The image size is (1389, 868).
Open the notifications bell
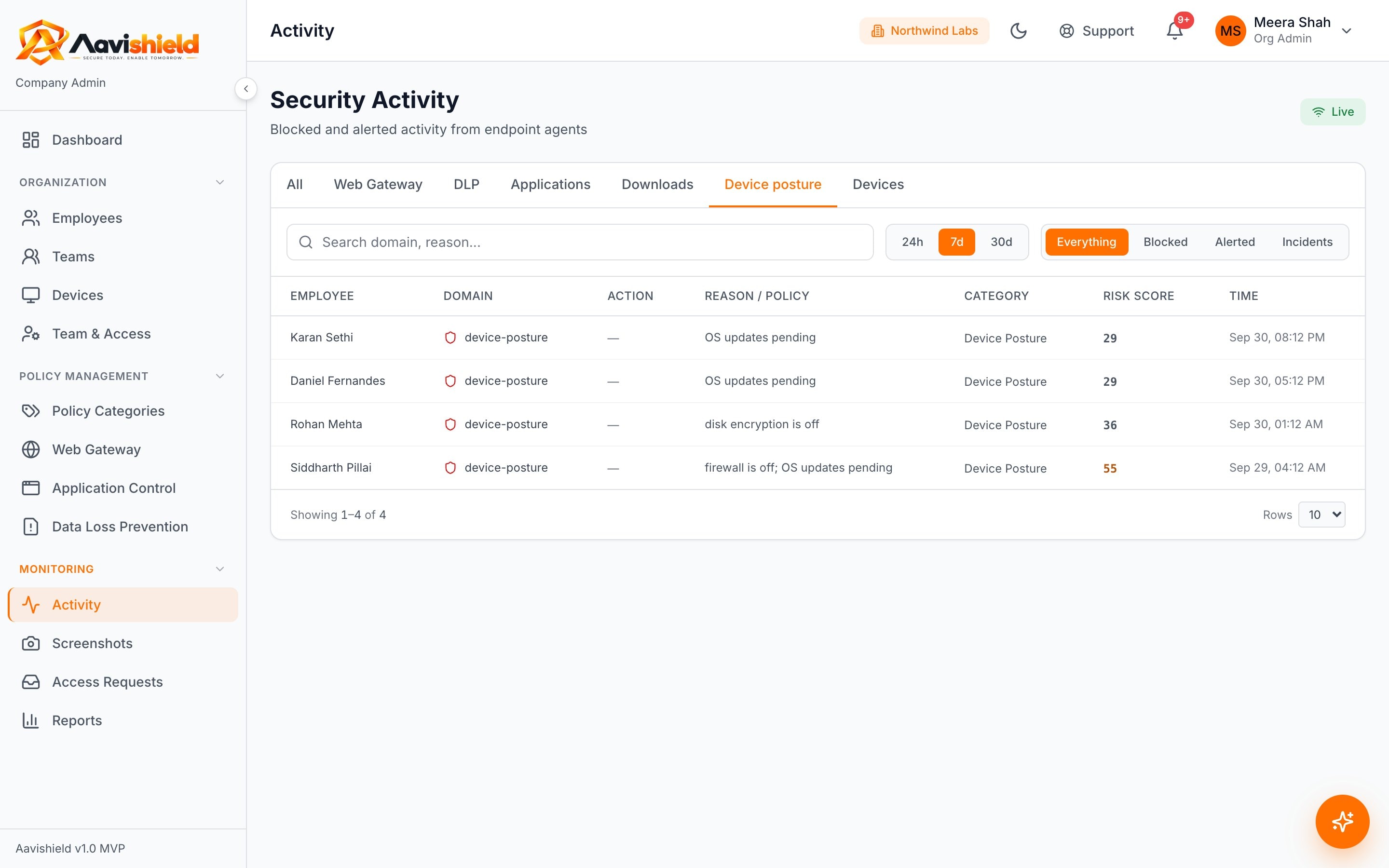(x=1174, y=31)
